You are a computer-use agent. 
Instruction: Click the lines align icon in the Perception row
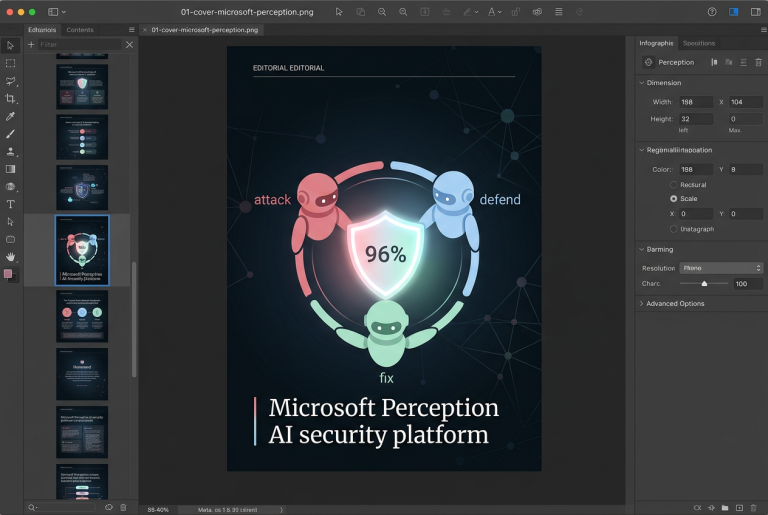point(744,62)
